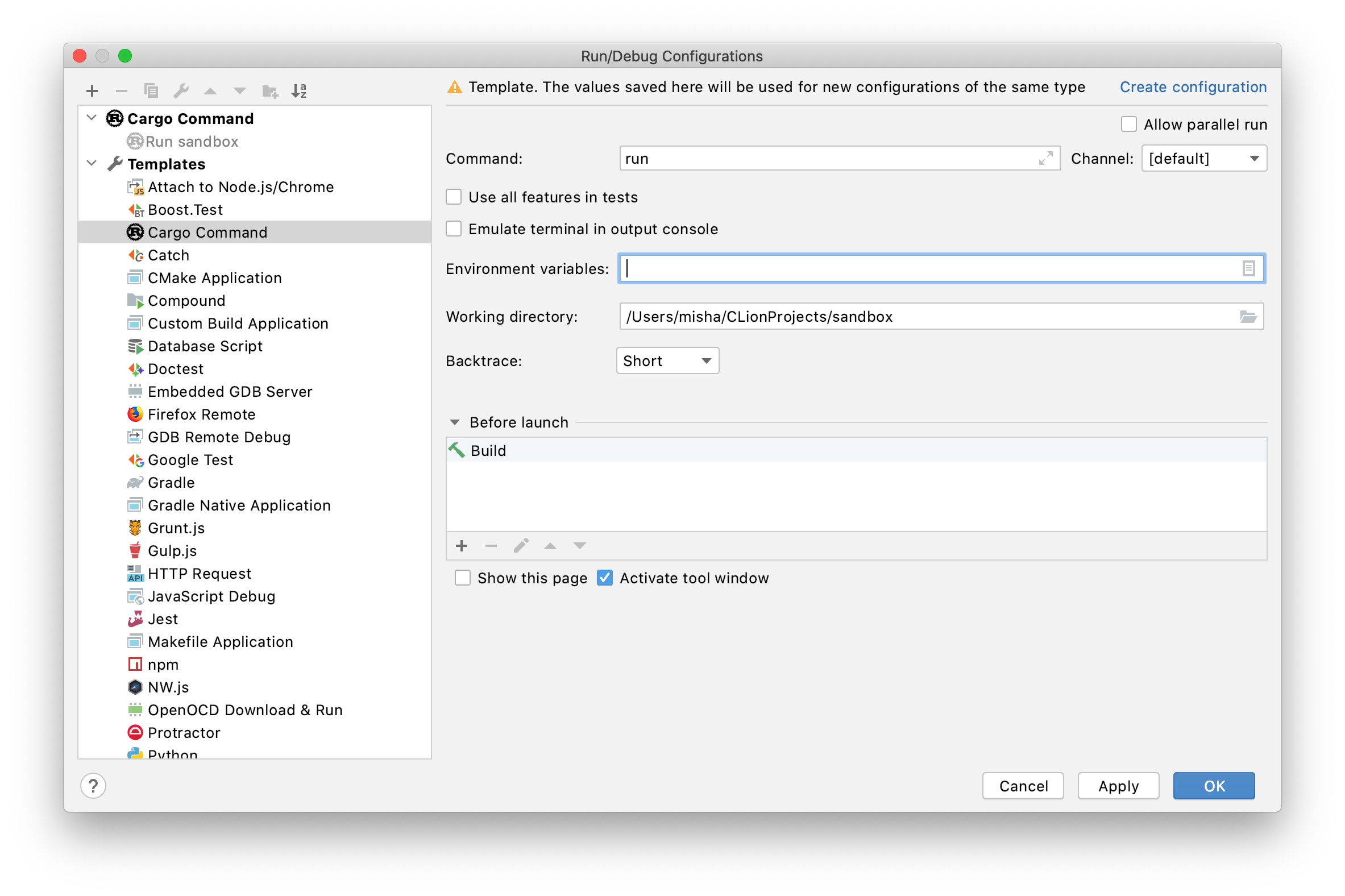Enable Emulate terminal in output console
The height and width of the screenshot is (896, 1345).
[x=453, y=229]
